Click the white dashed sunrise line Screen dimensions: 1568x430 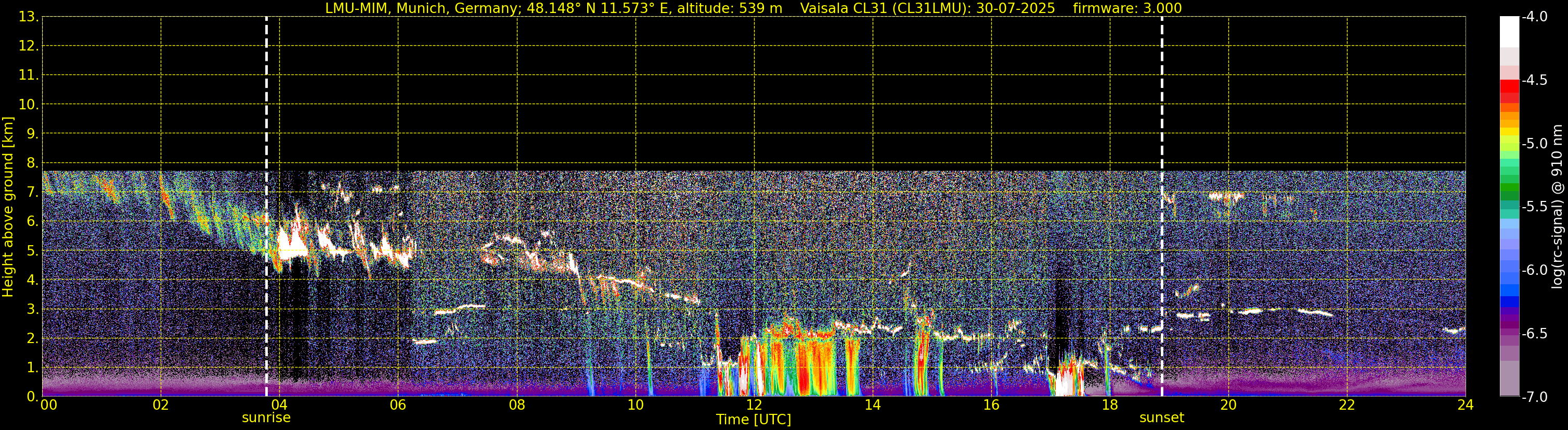click(x=267, y=207)
